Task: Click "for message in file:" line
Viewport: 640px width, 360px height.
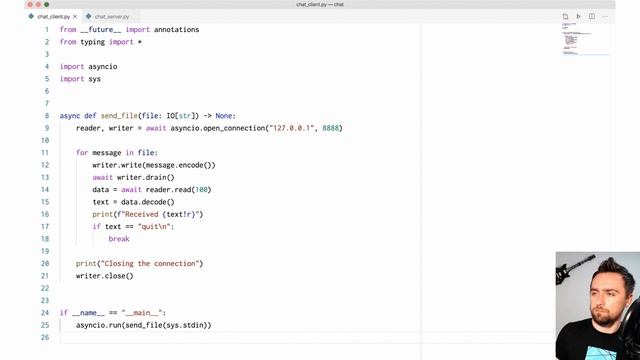Action: coord(117,153)
